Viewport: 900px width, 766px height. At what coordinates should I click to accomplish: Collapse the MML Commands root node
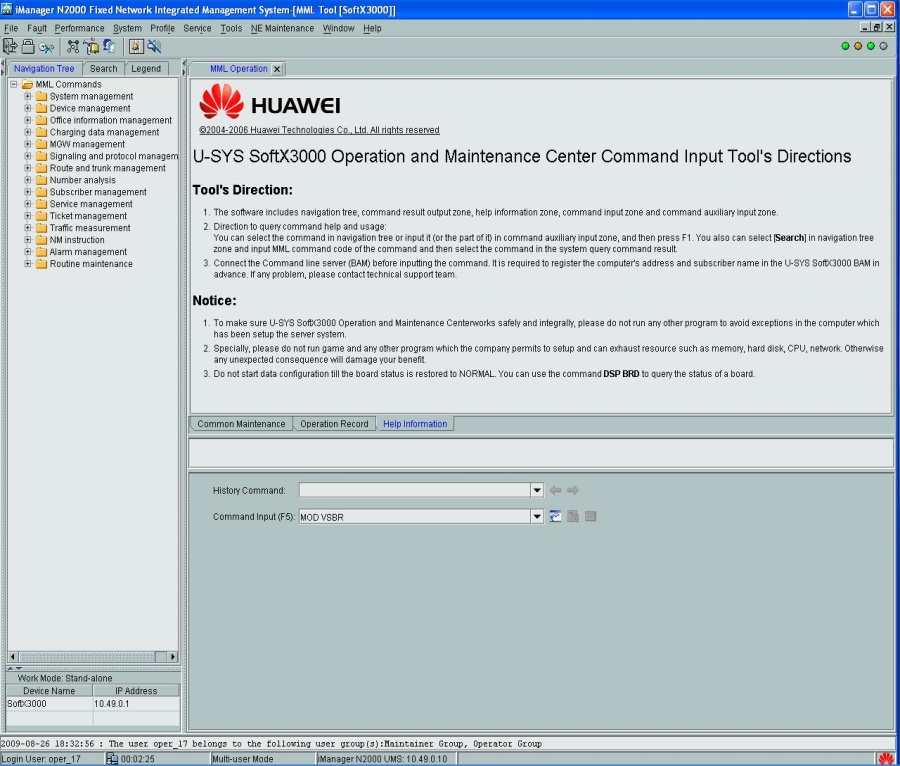pyautogui.click(x=14, y=84)
